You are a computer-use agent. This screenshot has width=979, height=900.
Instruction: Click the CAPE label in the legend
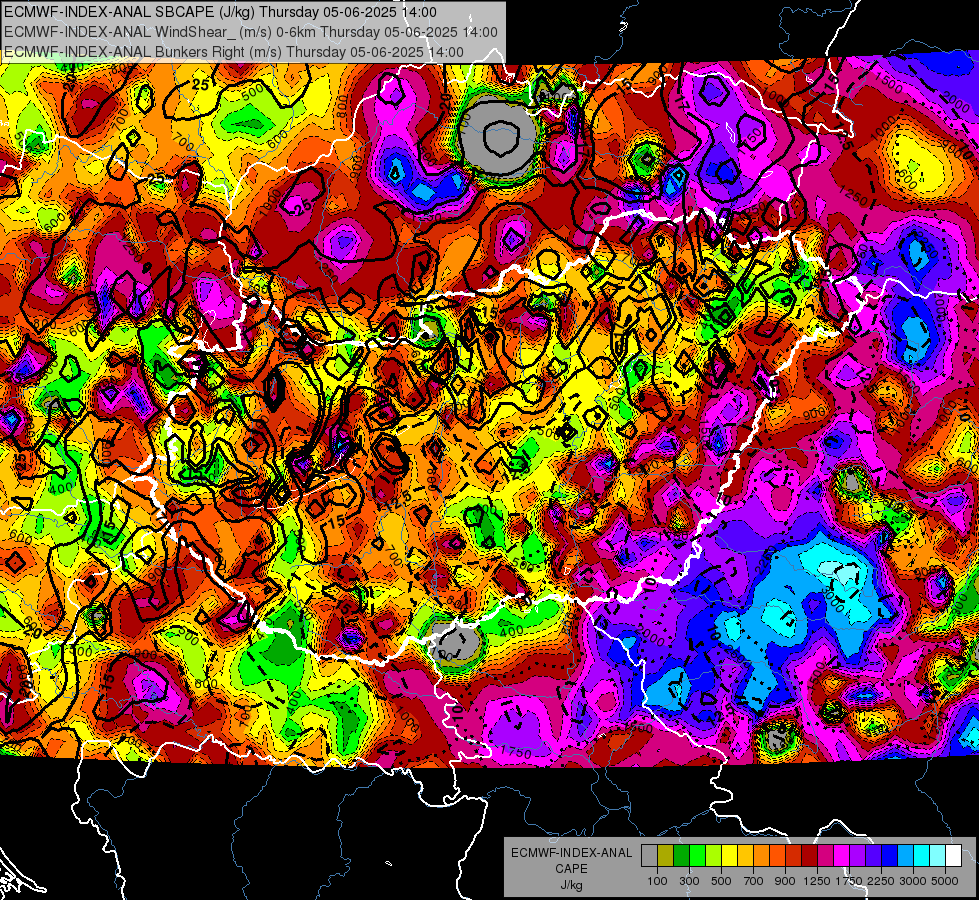(x=571, y=868)
